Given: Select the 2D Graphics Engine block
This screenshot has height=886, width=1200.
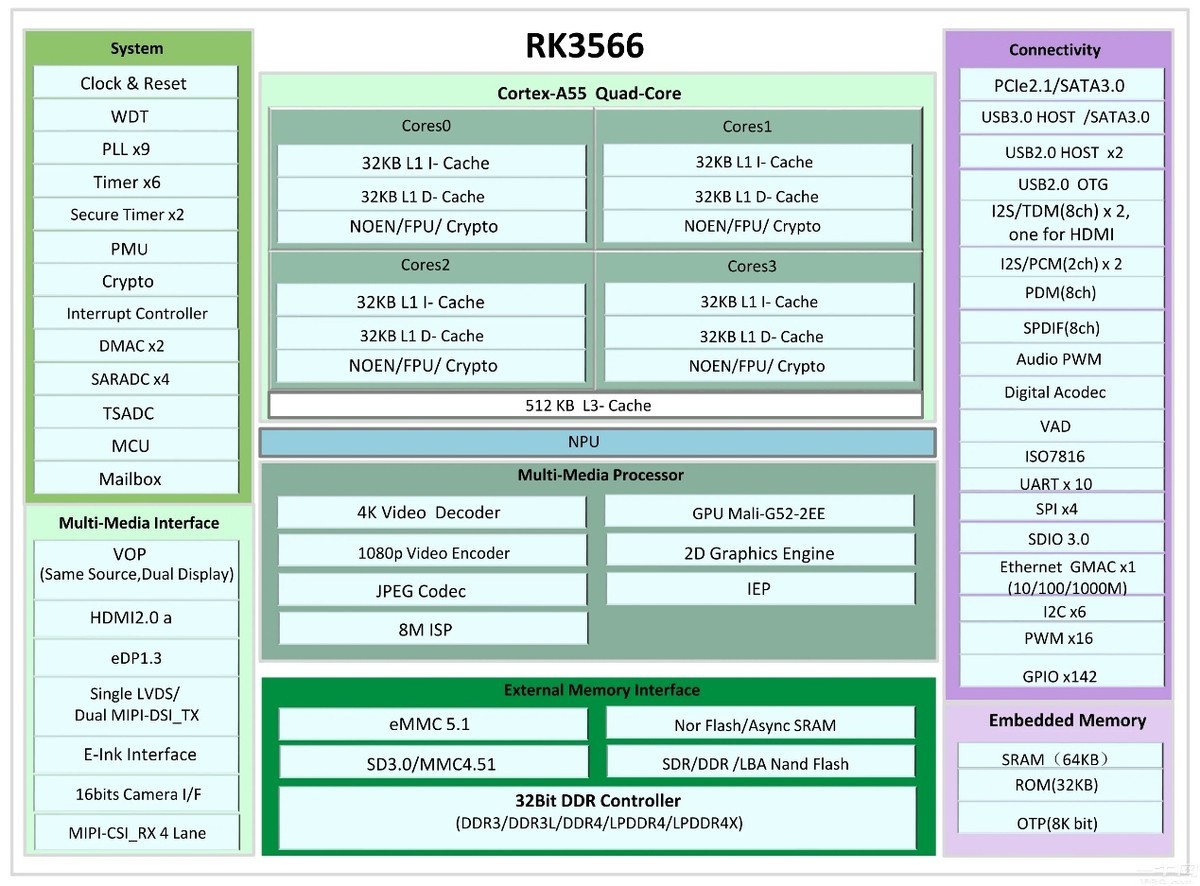Looking at the screenshot, I should (759, 552).
